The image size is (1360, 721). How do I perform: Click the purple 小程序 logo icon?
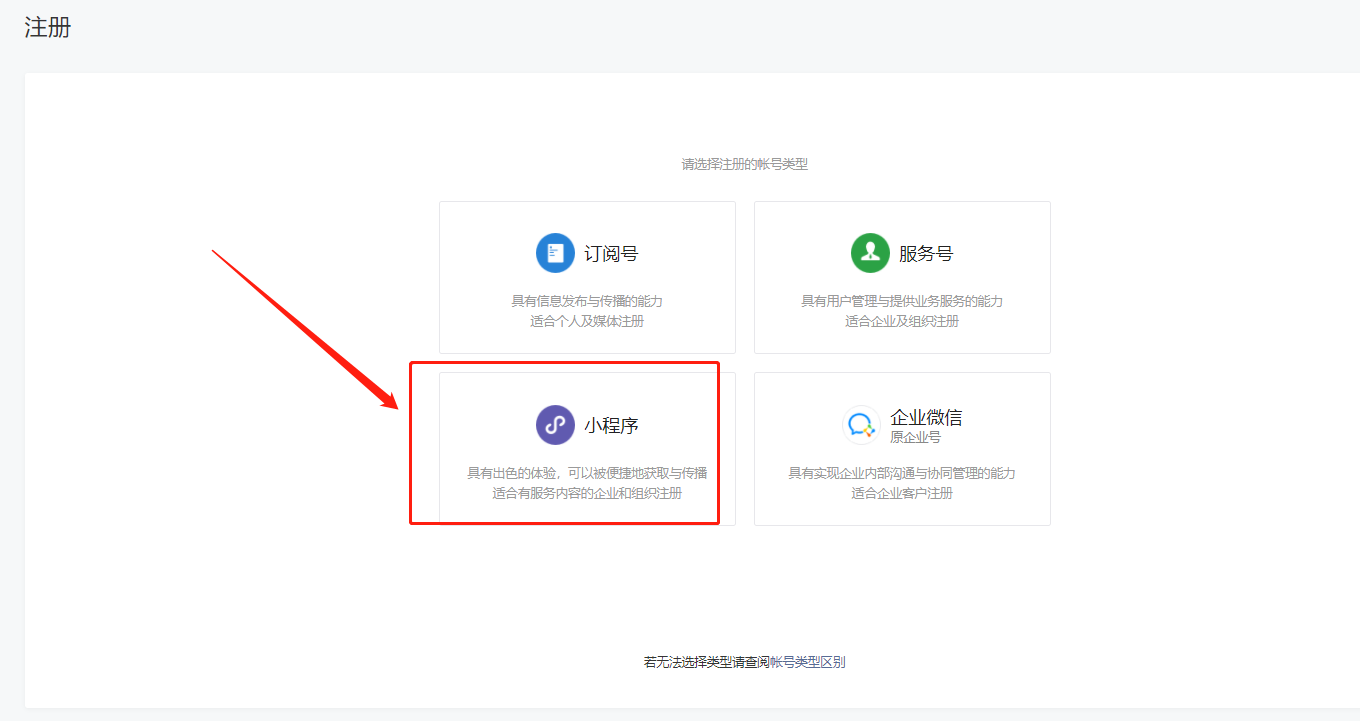click(x=555, y=425)
